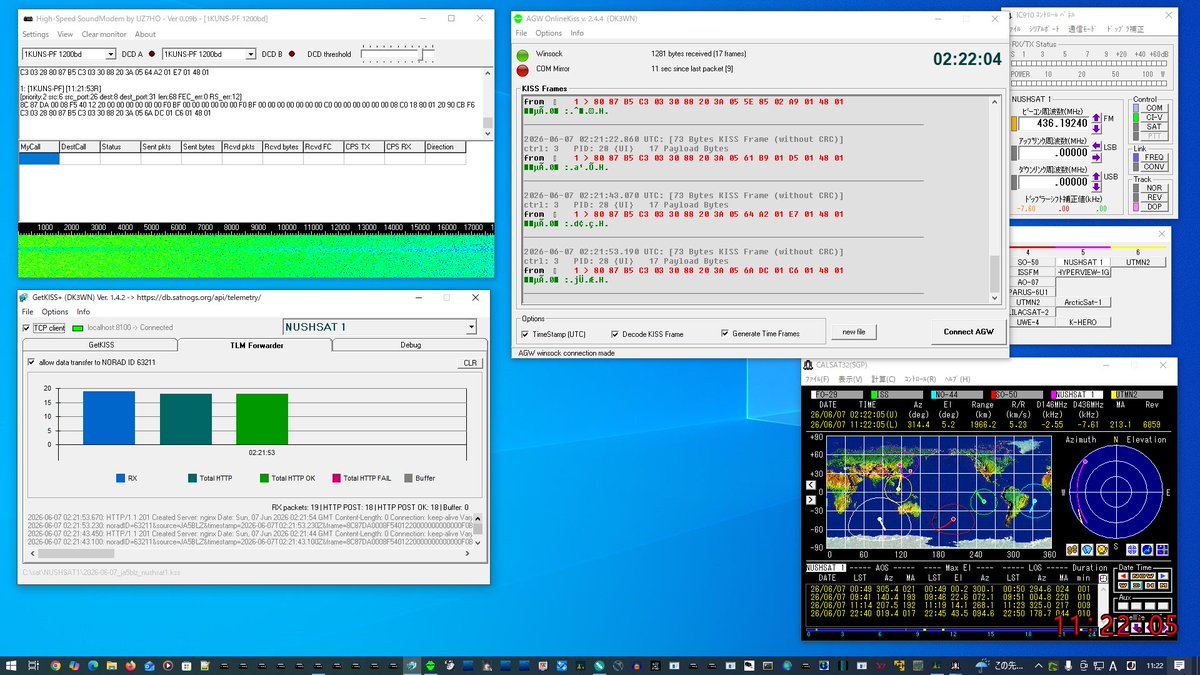Click NUSHSAT 1 button in satellite list window

click(x=1084, y=262)
